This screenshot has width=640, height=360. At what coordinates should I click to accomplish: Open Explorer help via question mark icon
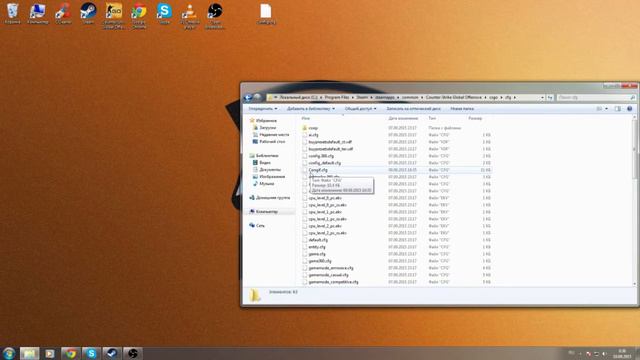click(629, 109)
